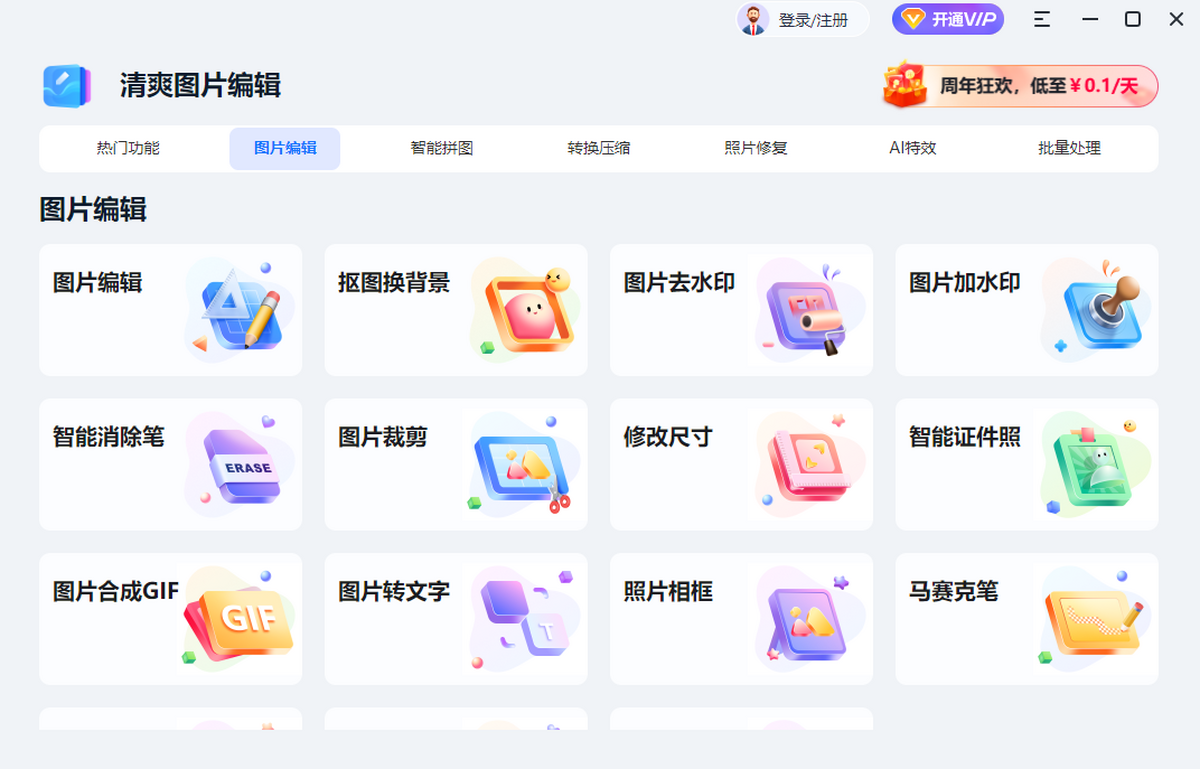
Task: Click the 开通VIP button
Action: tap(948, 19)
